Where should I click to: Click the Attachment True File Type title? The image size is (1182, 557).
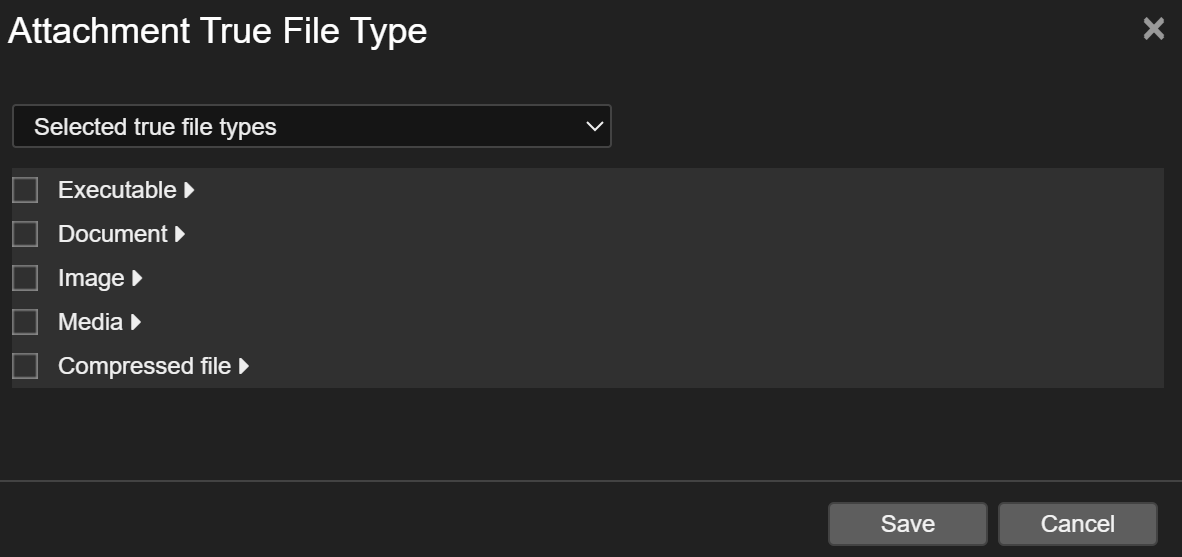coord(217,31)
